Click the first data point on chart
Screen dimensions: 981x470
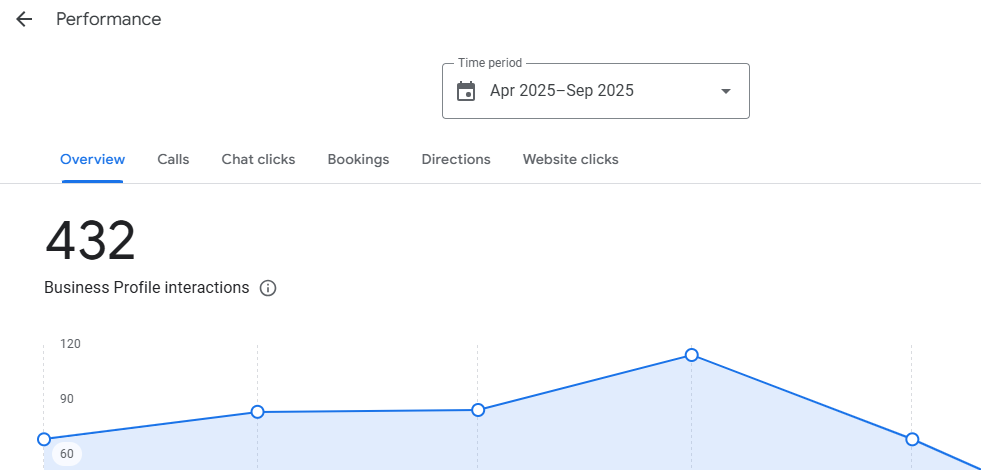(x=44, y=439)
